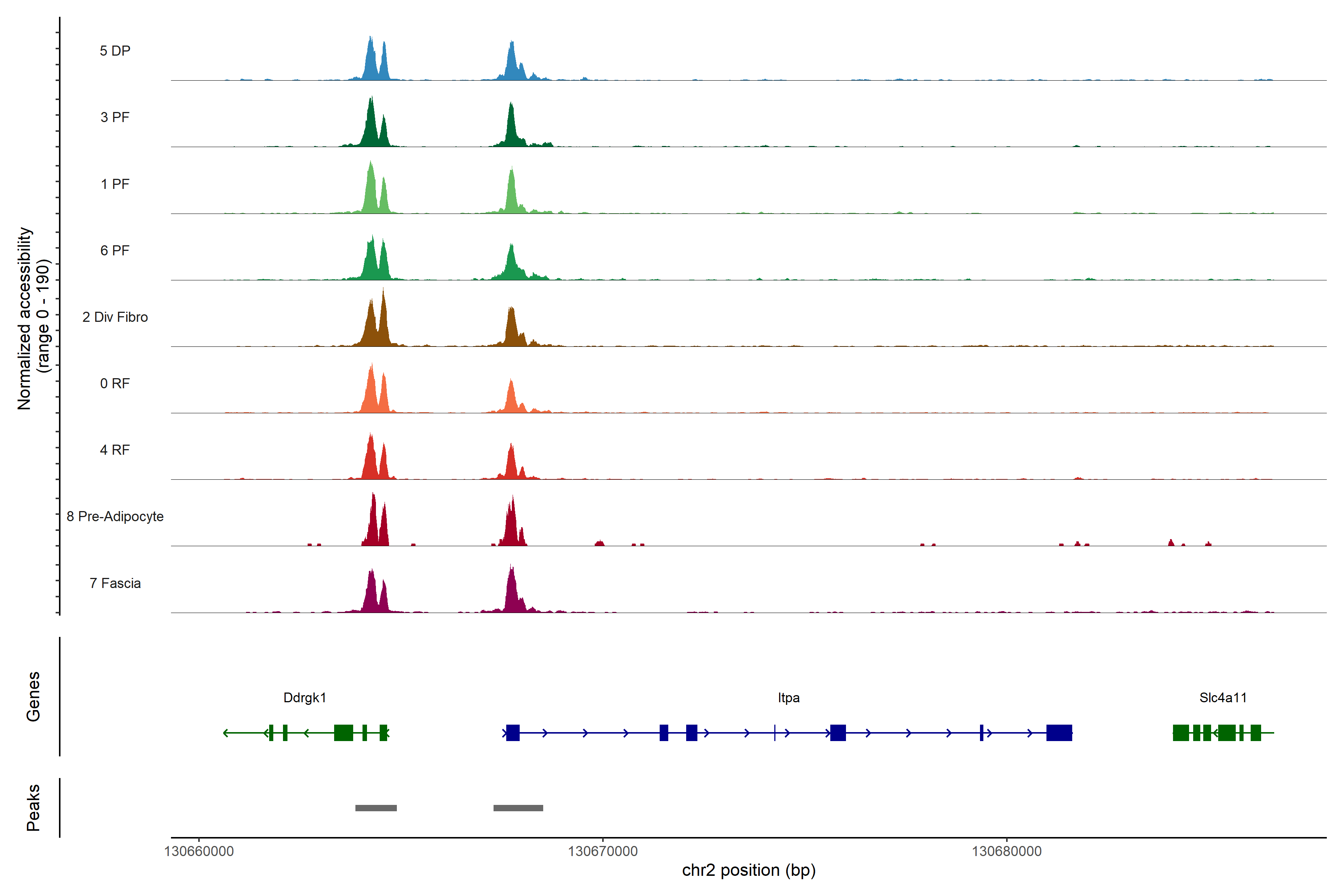1344x896 pixels.
Task: Click the 3 PF track label
Action: [115, 117]
